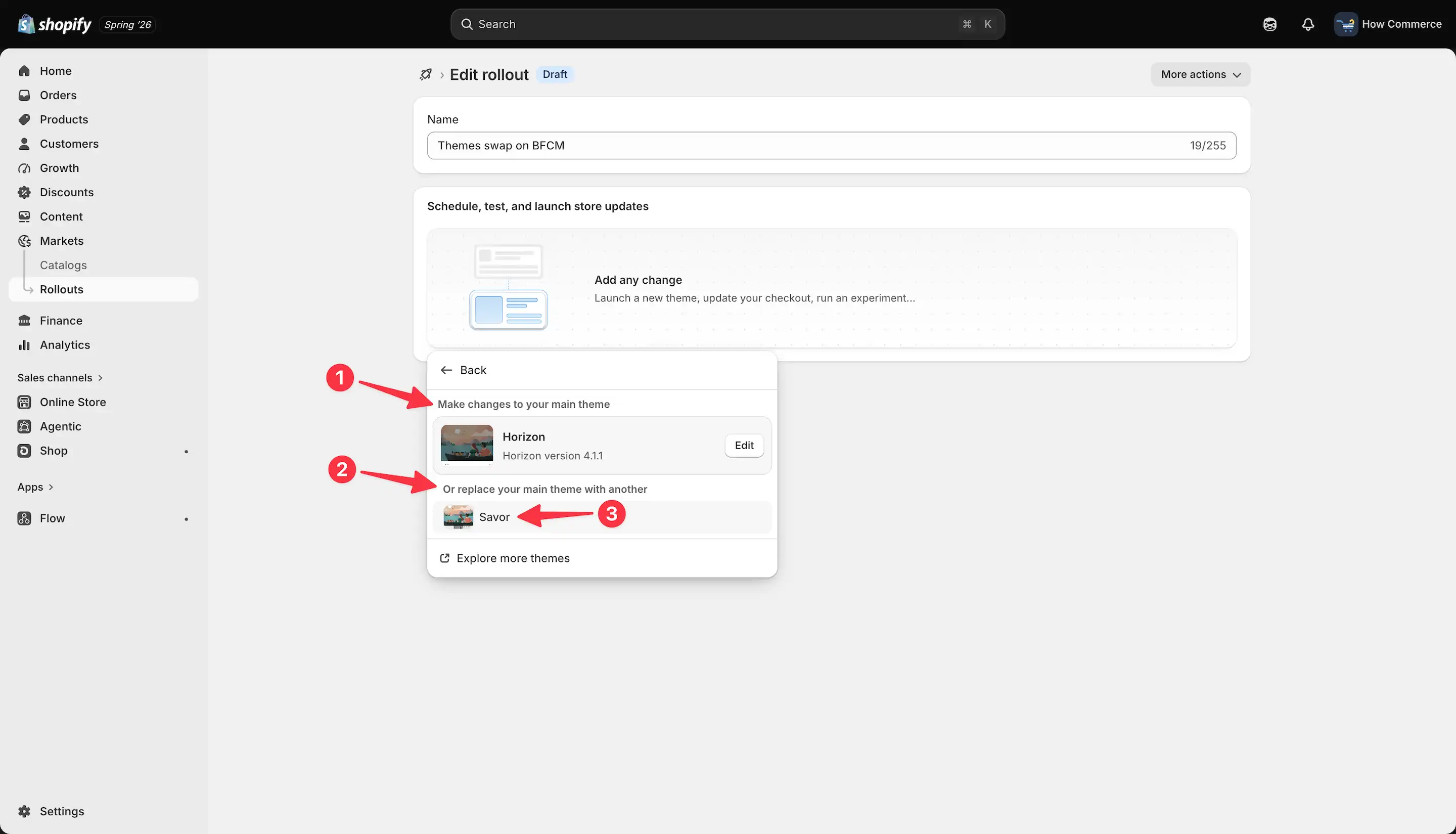Screen dimensions: 1456x834
Task: Click the Flow app icon
Action: click(x=24, y=518)
